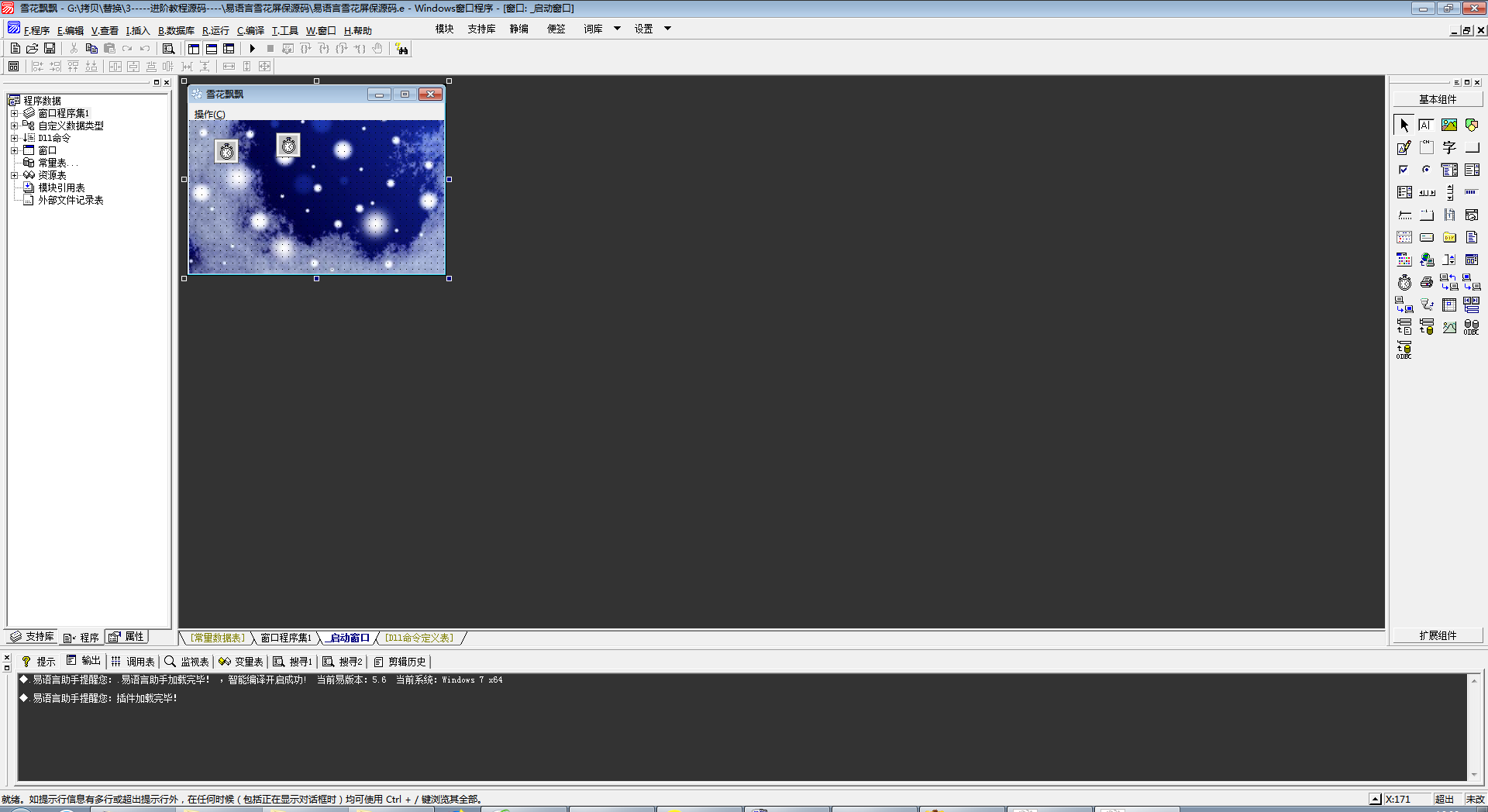Select the label component icon 字
The height and width of the screenshot is (812, 1488).
(x=1449, y=147)
